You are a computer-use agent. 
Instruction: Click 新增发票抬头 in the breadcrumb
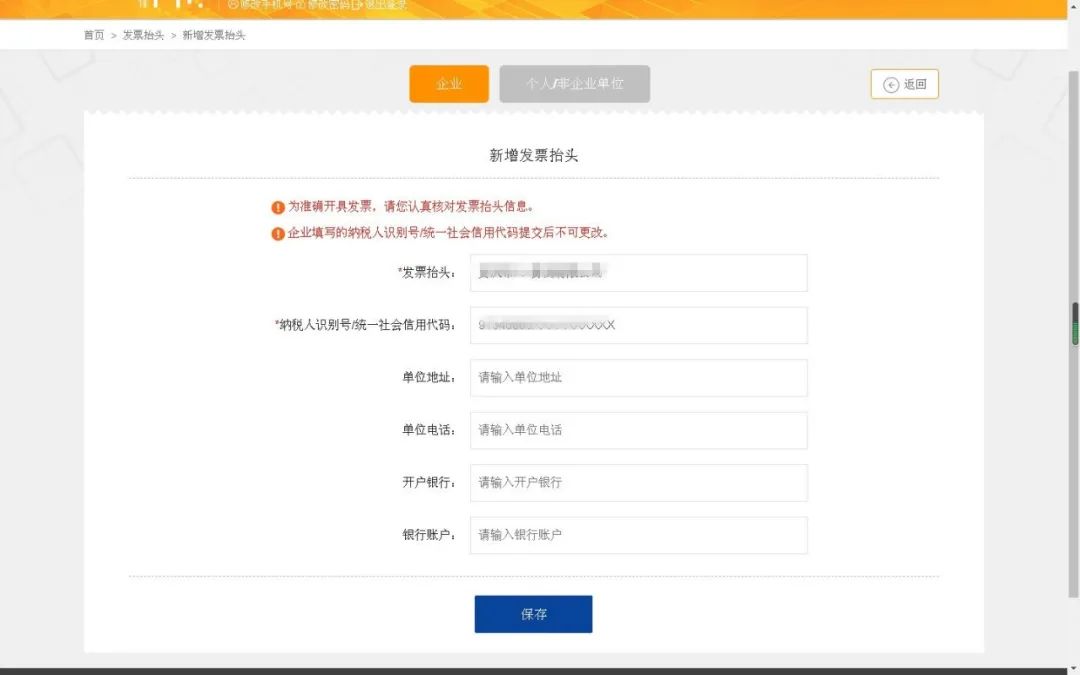214,35
